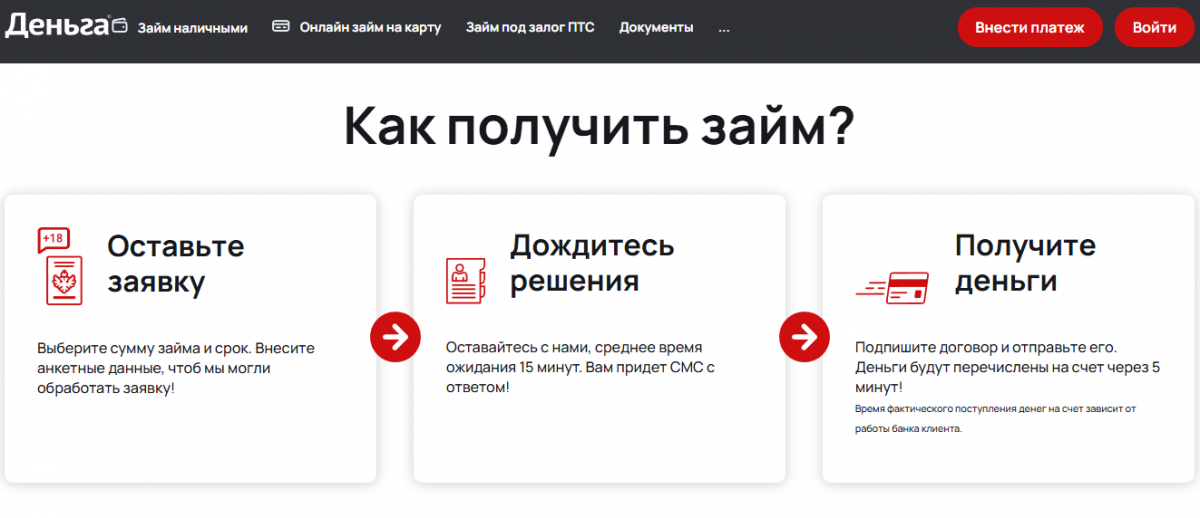Screen dimensions: 1200x518
Task: Open Онлайн займ на карту menu item
Action: tap(370, 28)
